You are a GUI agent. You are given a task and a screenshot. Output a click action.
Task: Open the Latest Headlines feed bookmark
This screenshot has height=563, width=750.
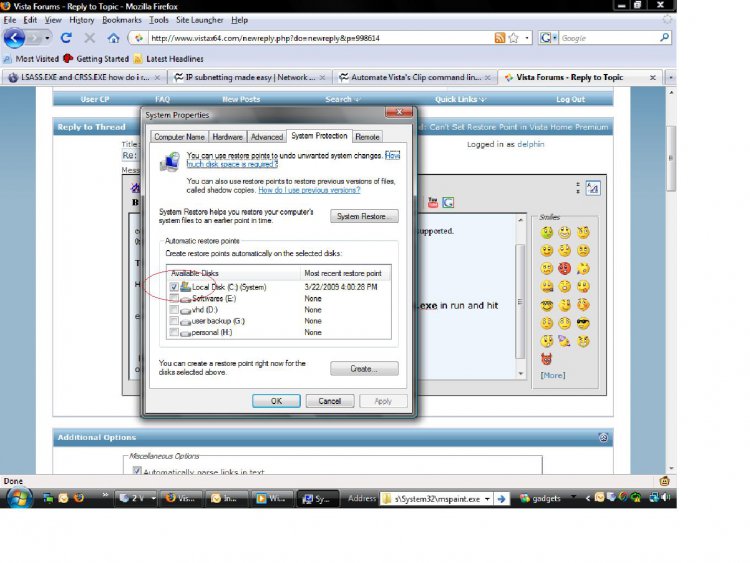pos(168,58)
